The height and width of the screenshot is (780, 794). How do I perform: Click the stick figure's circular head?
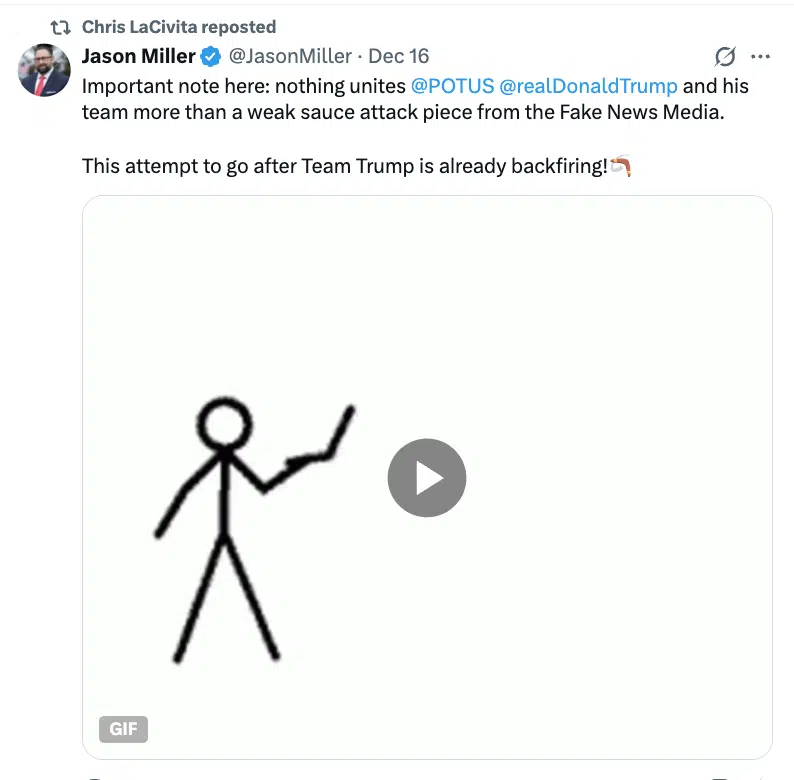point(223,425)
